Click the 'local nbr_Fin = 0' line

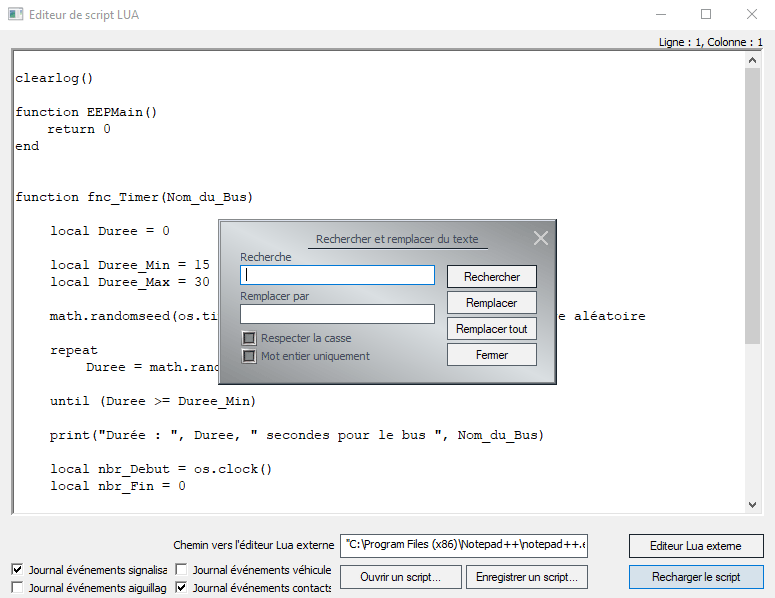[118, 486]
